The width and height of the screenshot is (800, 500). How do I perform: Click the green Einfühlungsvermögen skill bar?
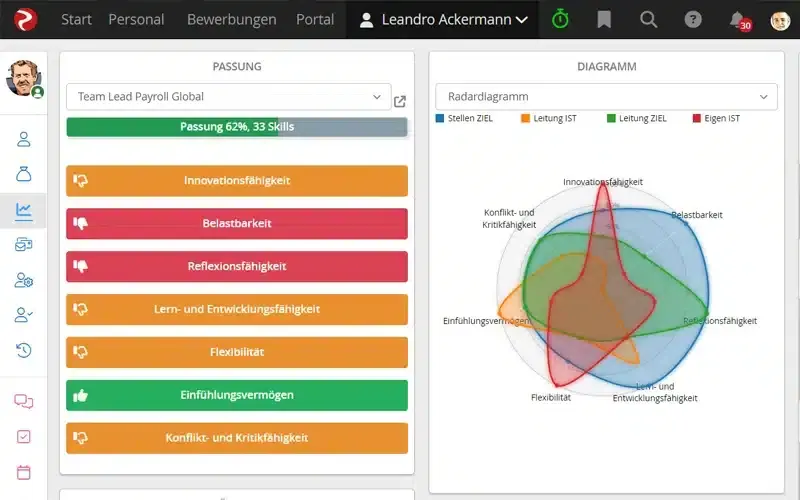[237, 395]
